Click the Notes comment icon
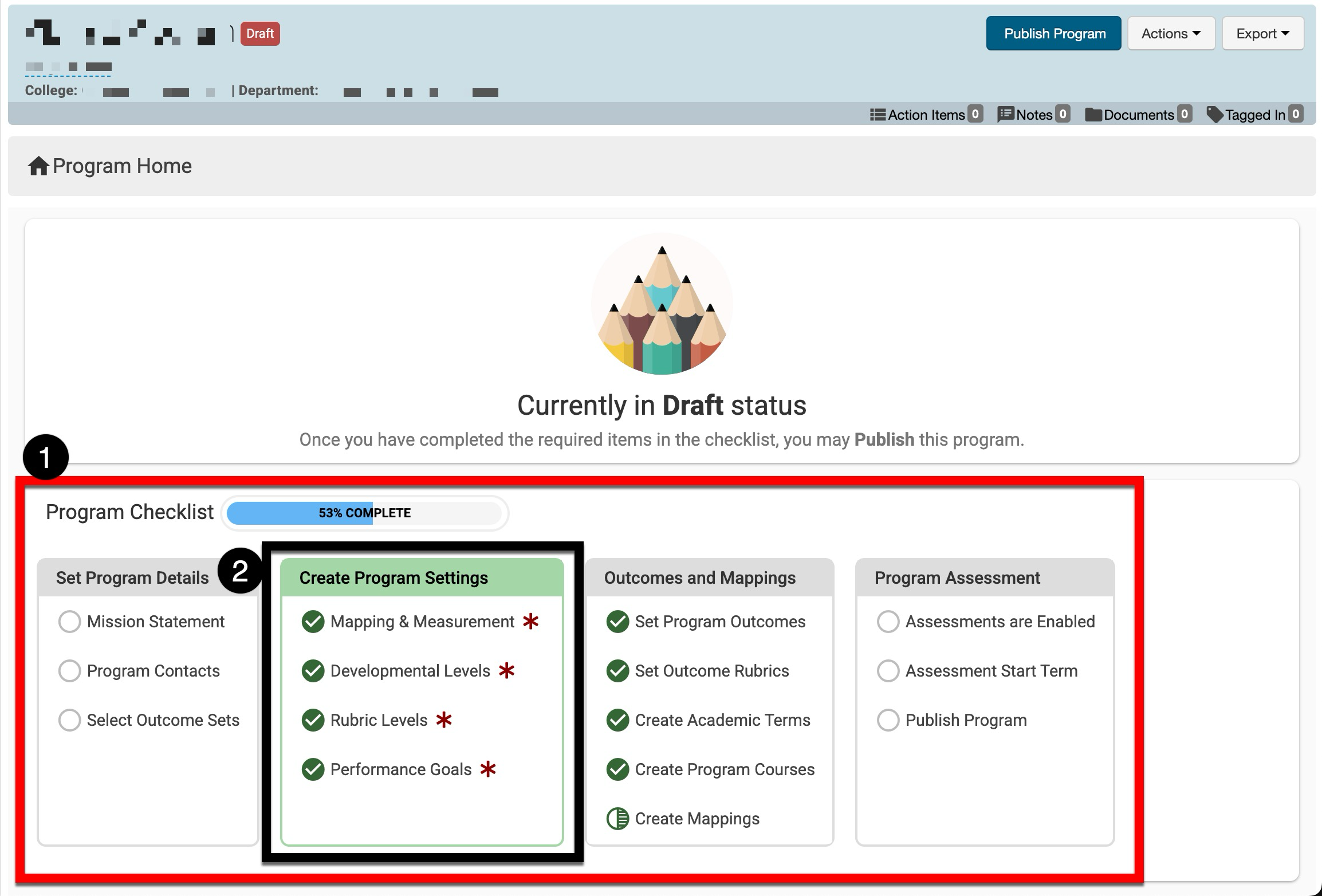This screenshot has width=1322, height=896. [1005, 115]
